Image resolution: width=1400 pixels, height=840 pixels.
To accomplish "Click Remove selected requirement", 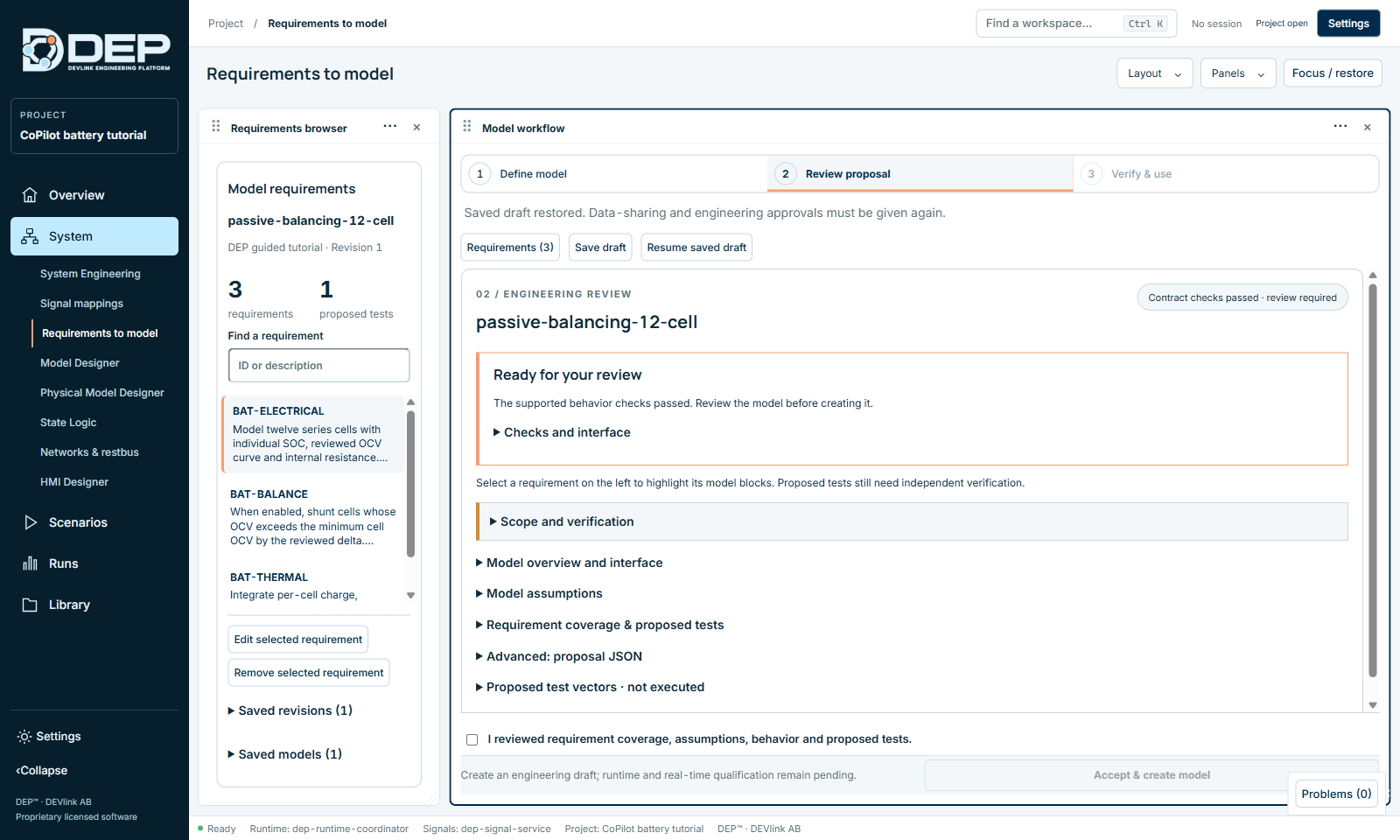I will point(309,673).
